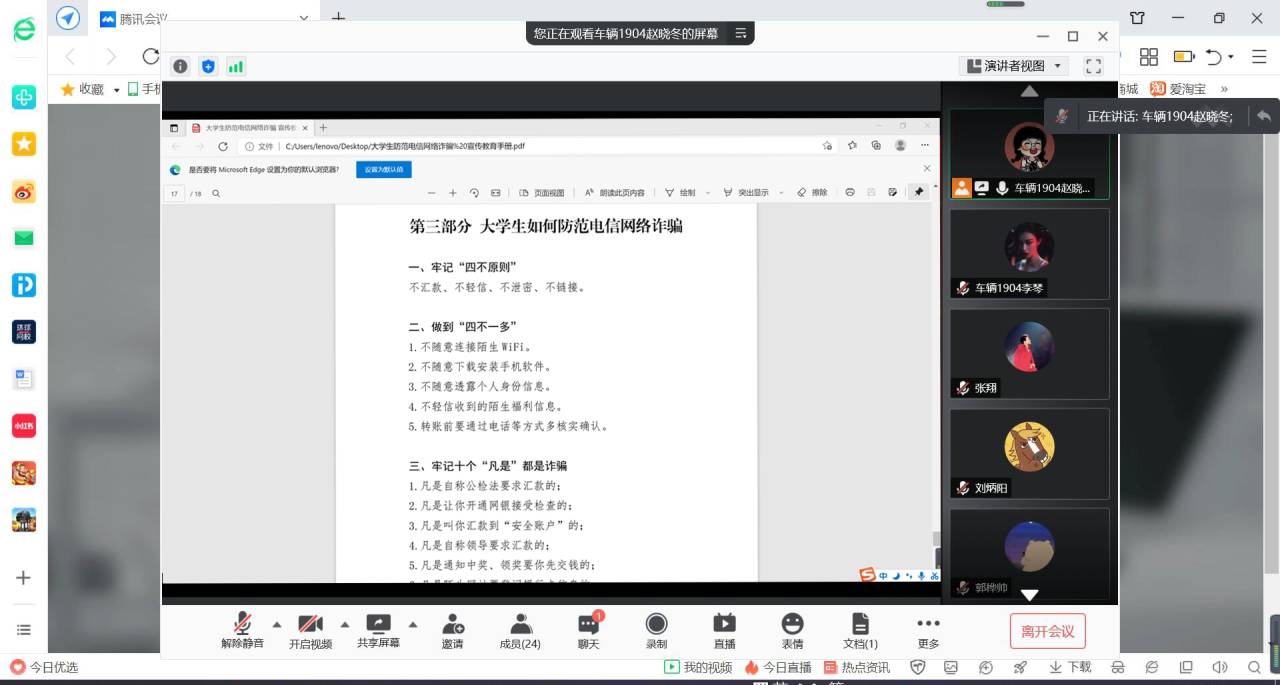Screen dimensions: 1280x685
Task: View meeting info via the info icon
Action: pos(180,66)
